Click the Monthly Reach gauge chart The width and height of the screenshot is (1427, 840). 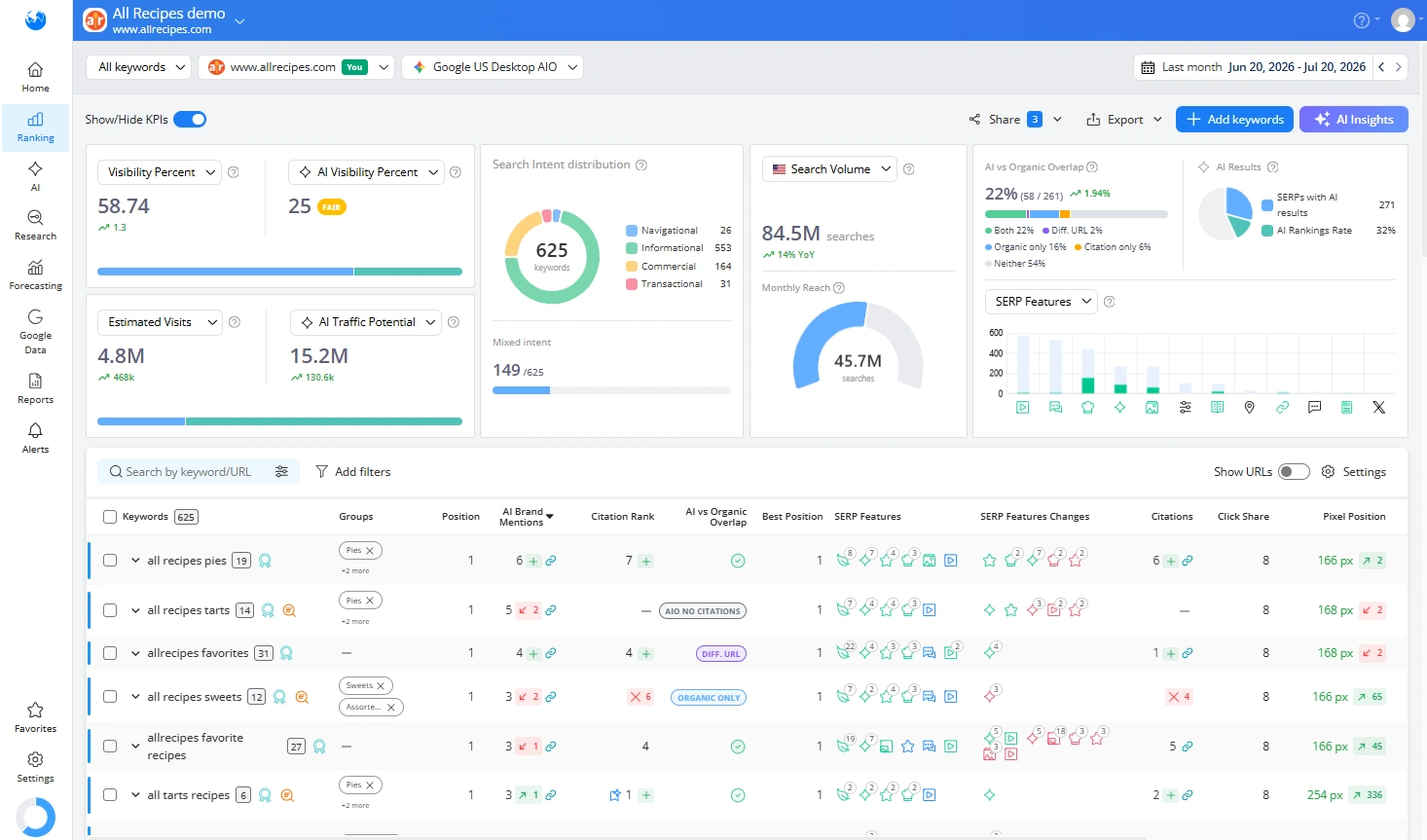858,346
